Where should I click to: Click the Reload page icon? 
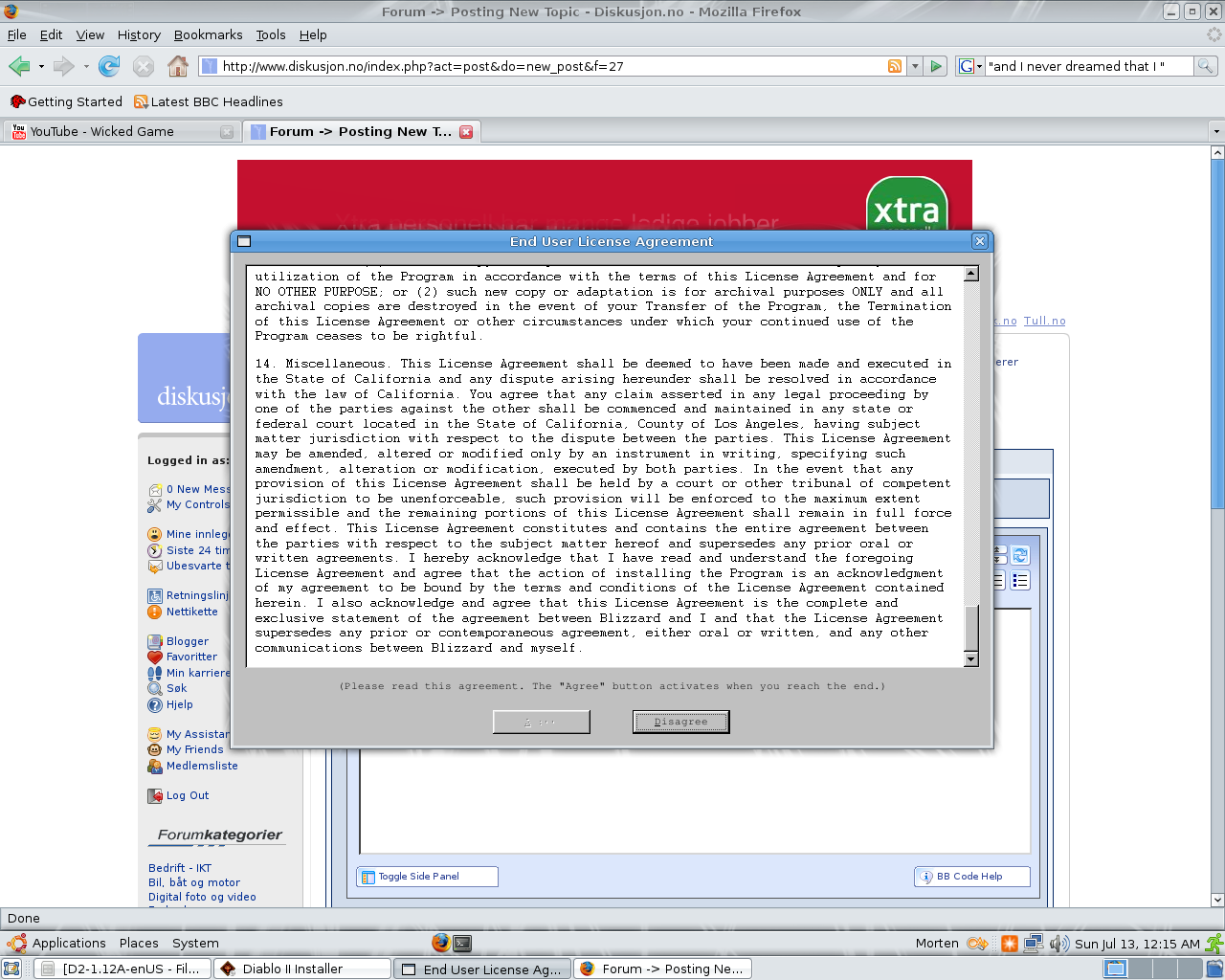[110, 66]
